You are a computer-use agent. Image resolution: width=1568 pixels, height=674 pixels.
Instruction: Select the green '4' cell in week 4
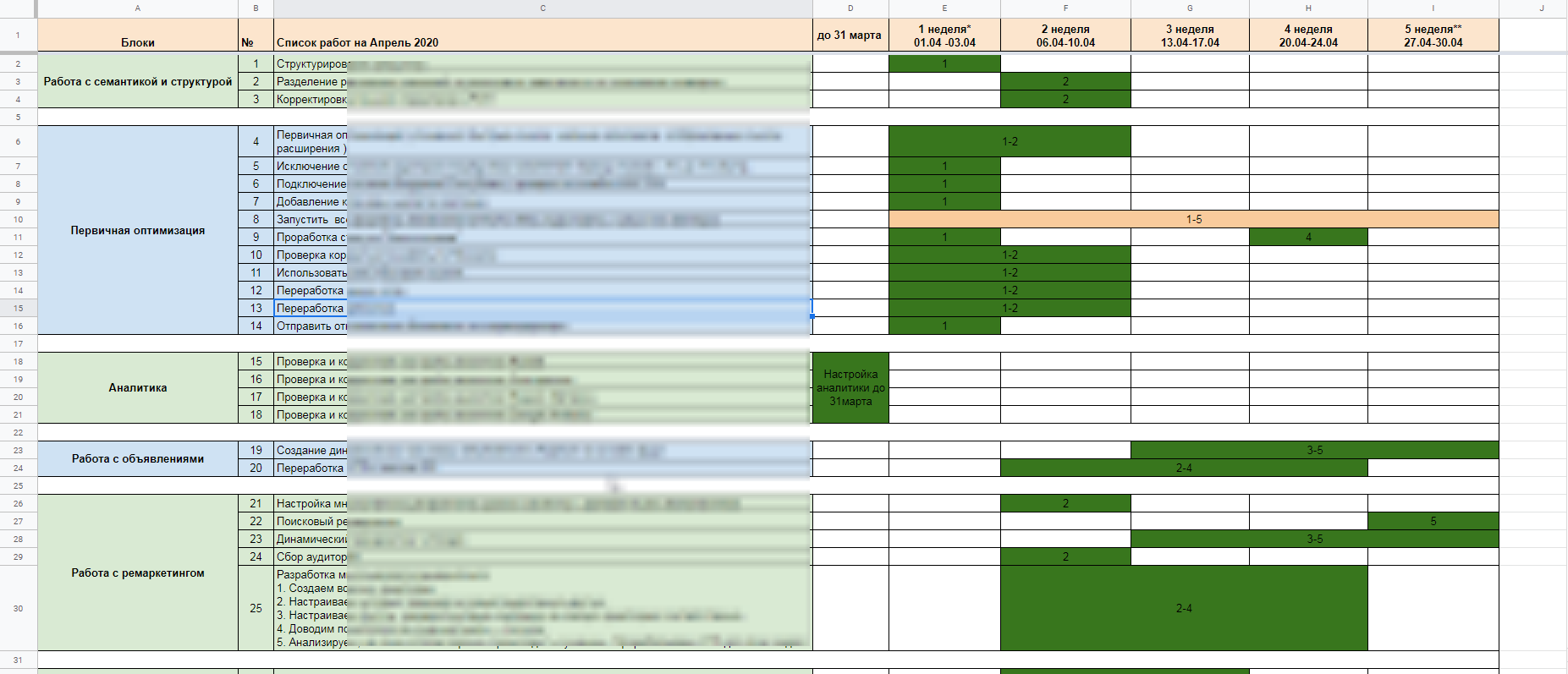pyautogui.click(x=1308, y=238)
